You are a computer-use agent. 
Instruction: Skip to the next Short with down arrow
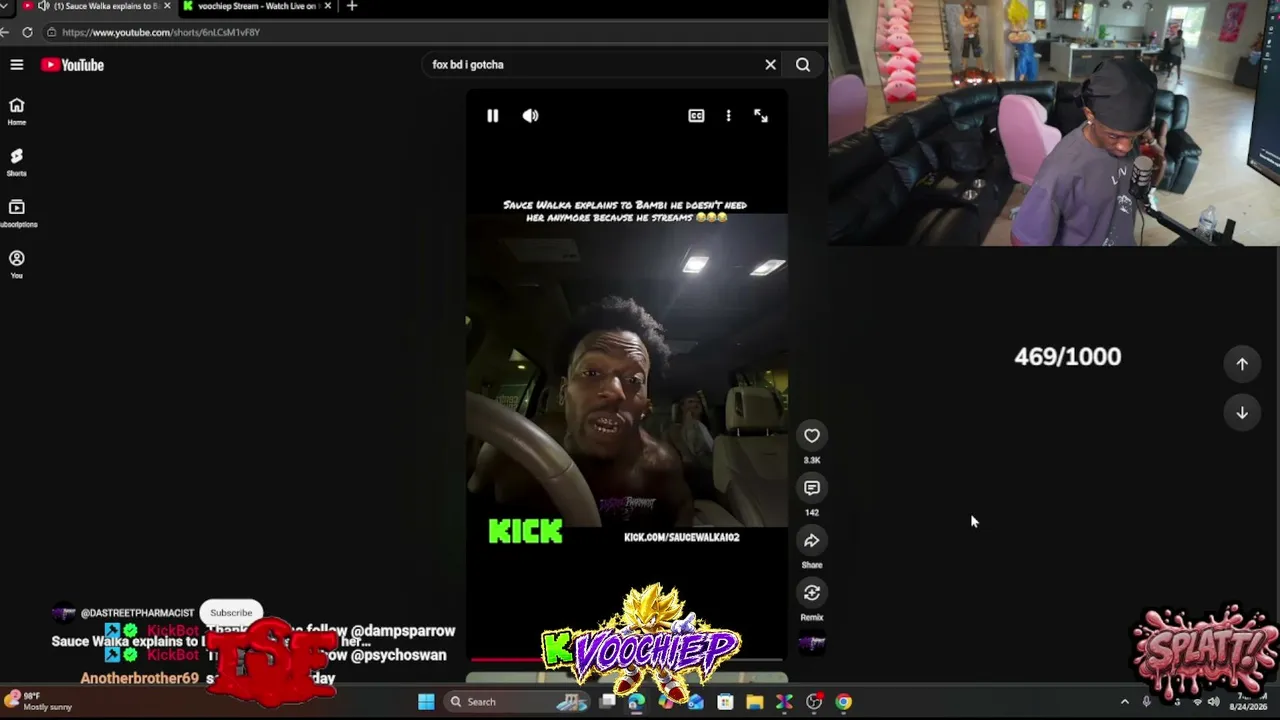1242,412
